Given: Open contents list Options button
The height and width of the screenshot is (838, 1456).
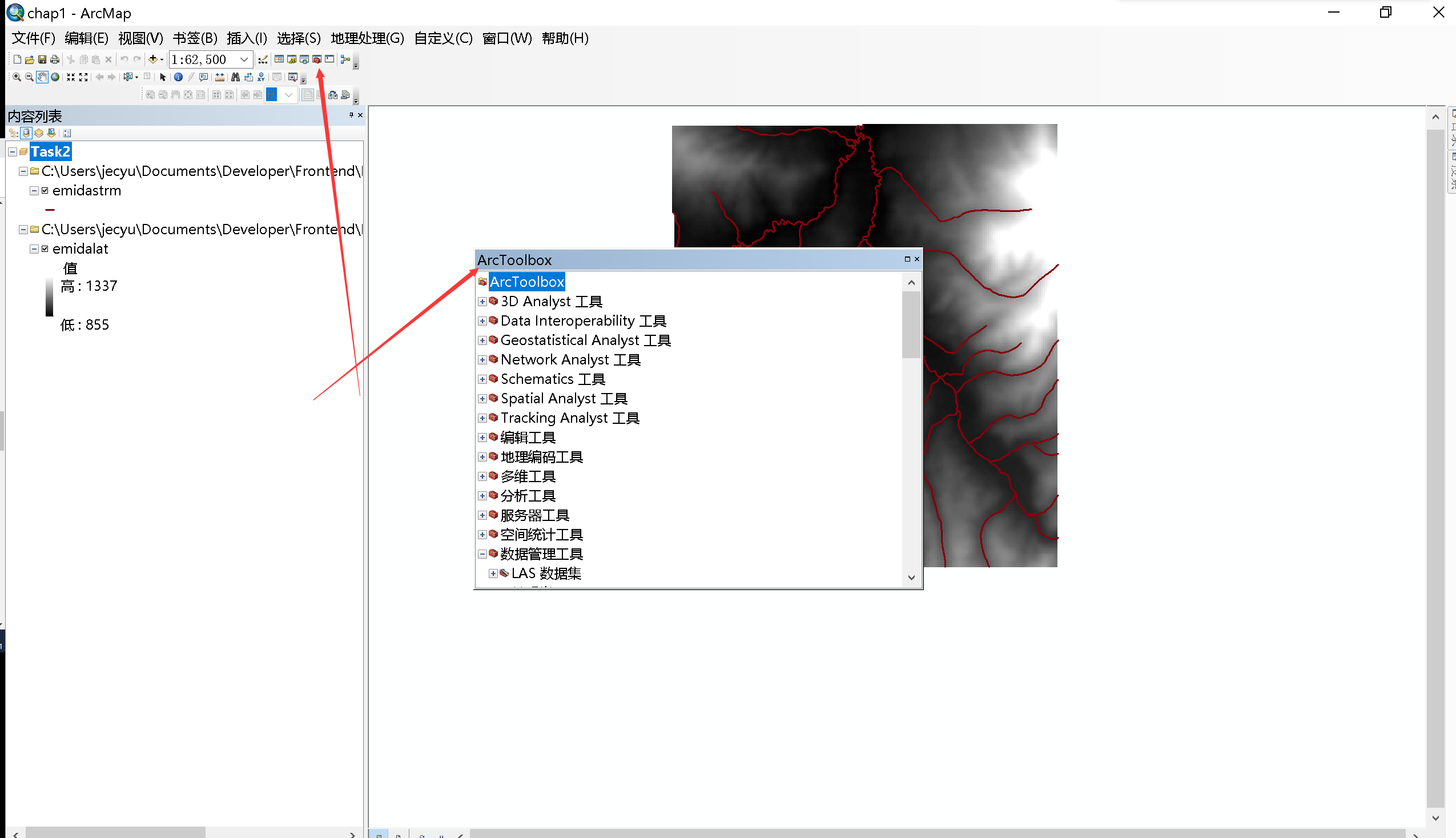Looking at the screenshot, I should [67, 133].
